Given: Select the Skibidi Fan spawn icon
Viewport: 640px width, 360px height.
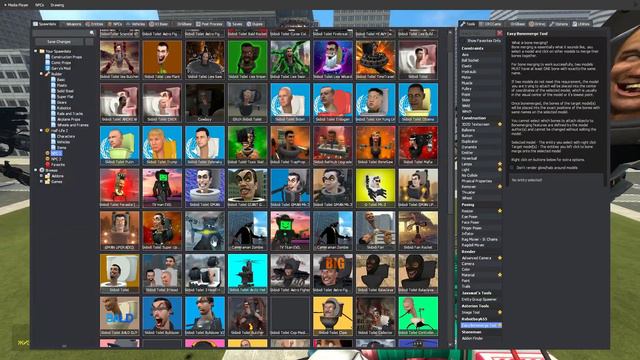Looking at the screenshot, I should tap(375, 230).
